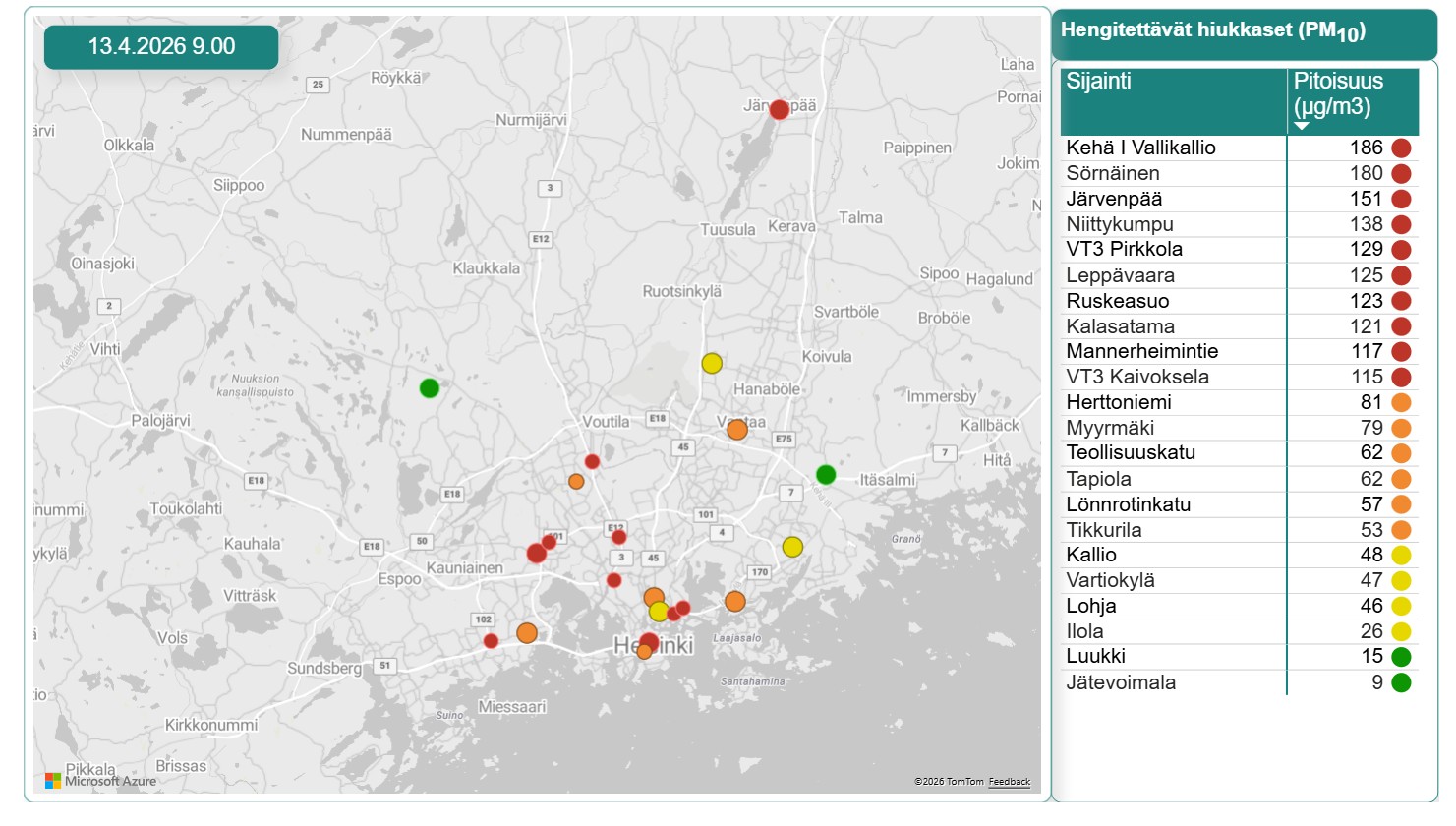
Task: Click the Microsoft Azure logo on map
Action: [101, 781]
